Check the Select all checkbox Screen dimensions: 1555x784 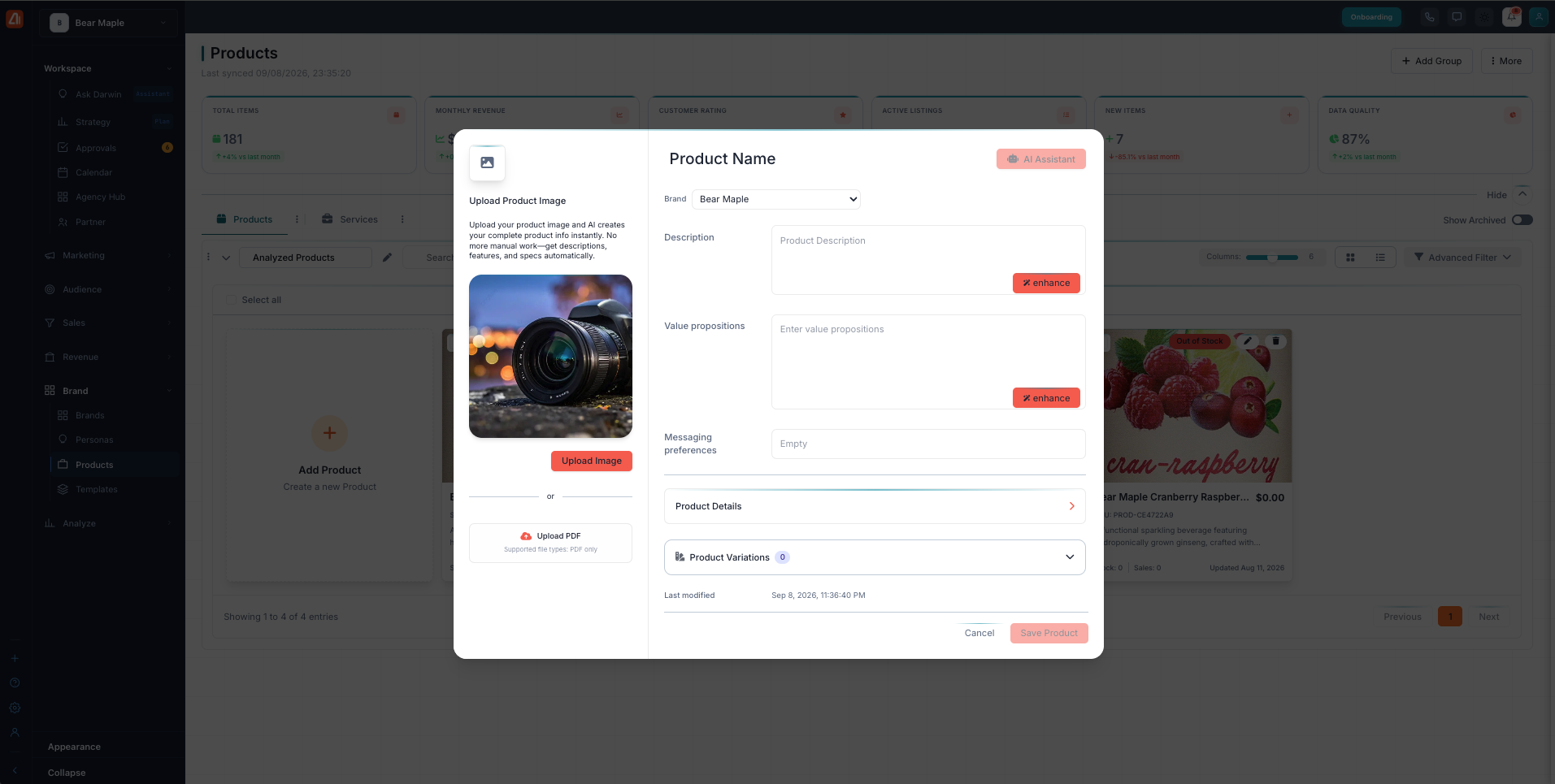click(231, 300)
